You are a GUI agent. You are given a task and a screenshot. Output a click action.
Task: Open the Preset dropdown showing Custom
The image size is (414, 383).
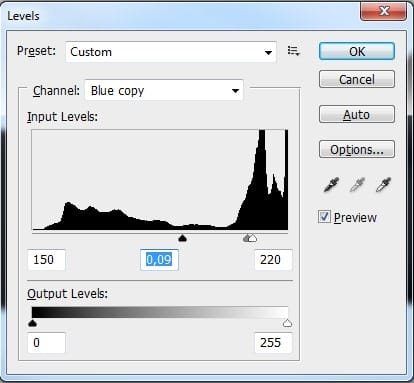tap(171, 52)
